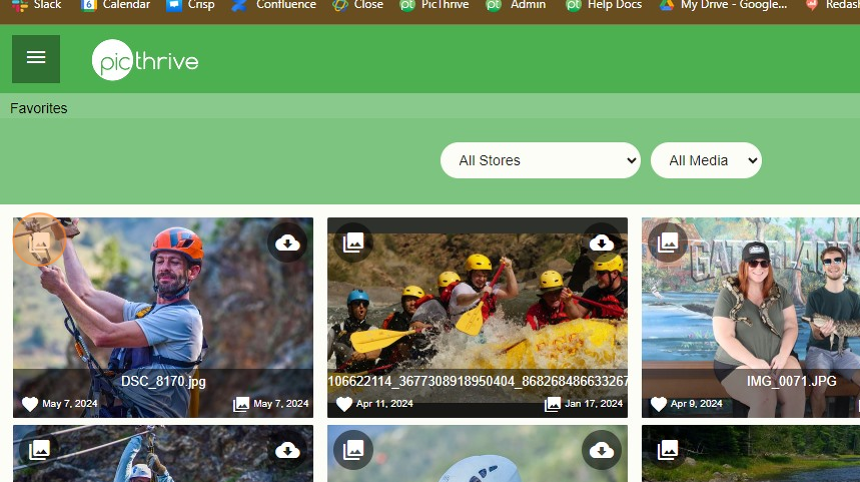Download the second-row zipline photo
Screen dimensions: 860x482
coord(287,450)
